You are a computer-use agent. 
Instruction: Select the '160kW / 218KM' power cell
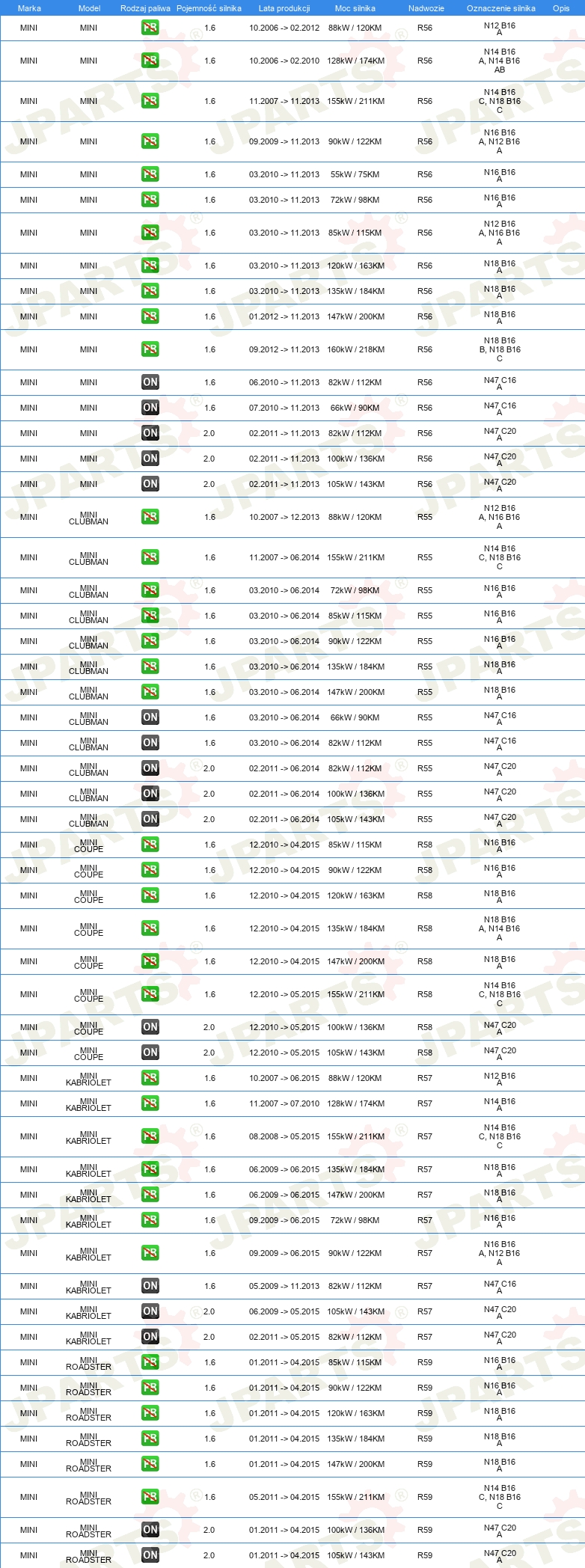click(x=355, y=349)
